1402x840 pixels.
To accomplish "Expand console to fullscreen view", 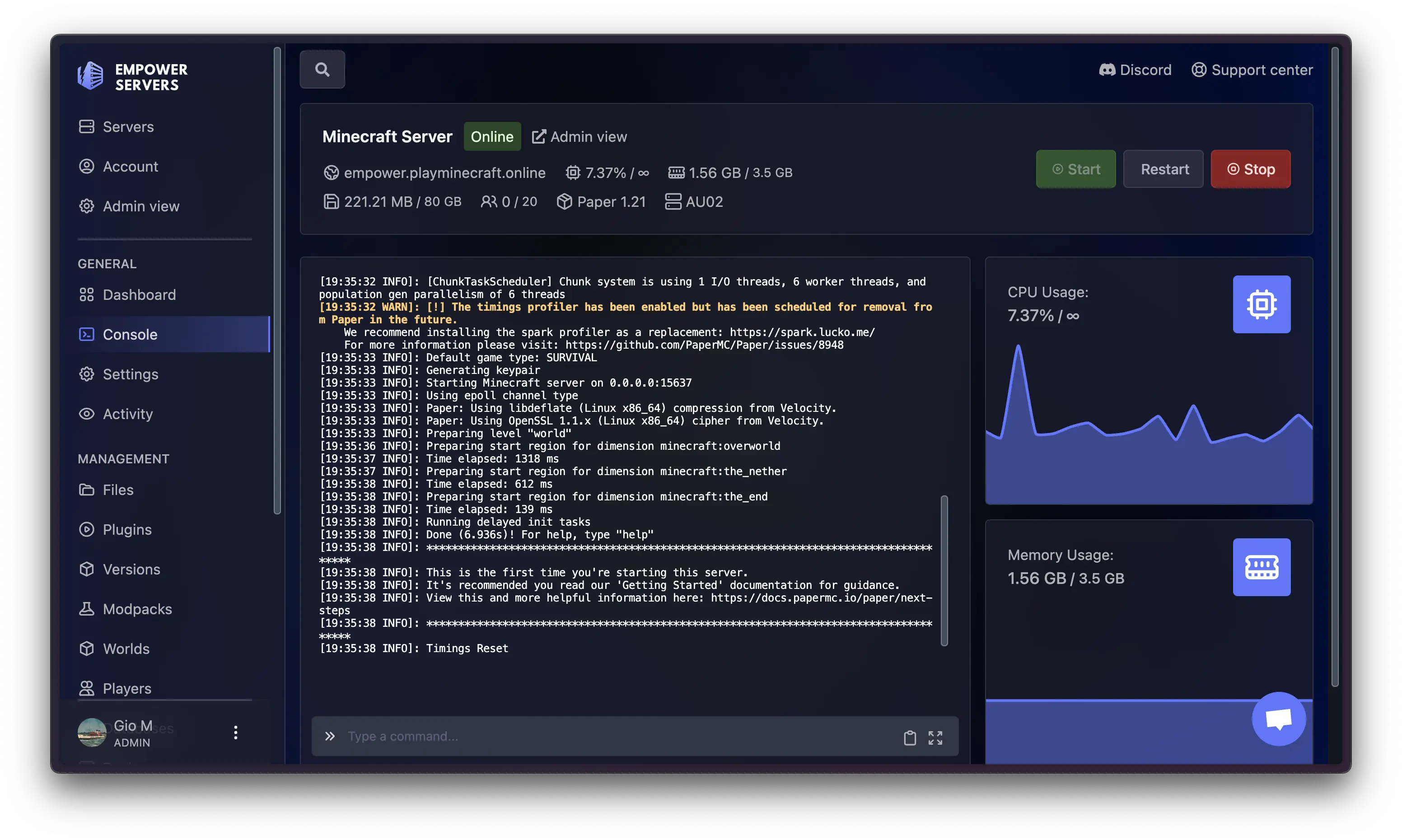I will point(935,737).
